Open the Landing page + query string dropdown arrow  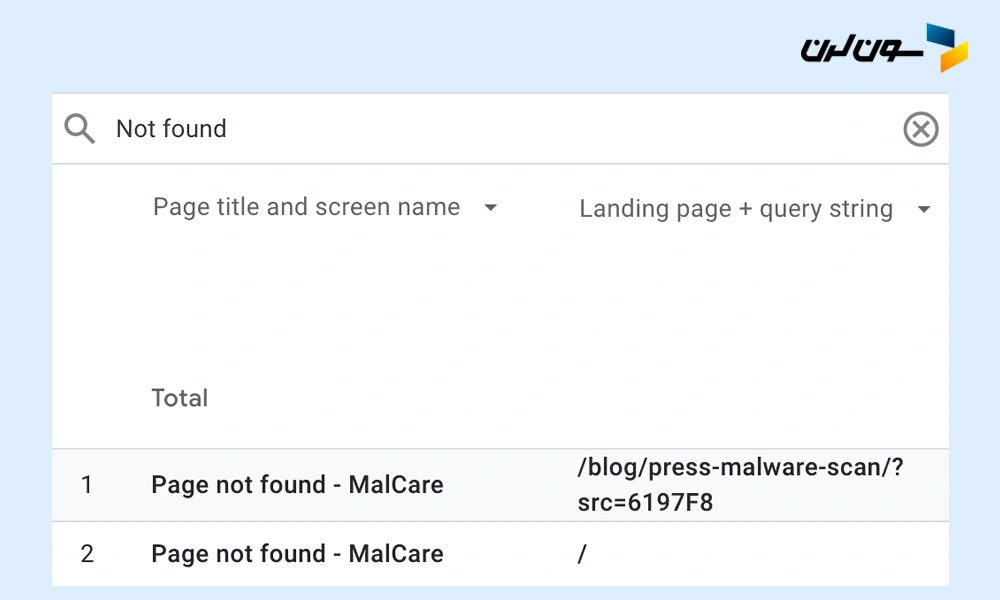pyautogui.click(x=923, y=210)
